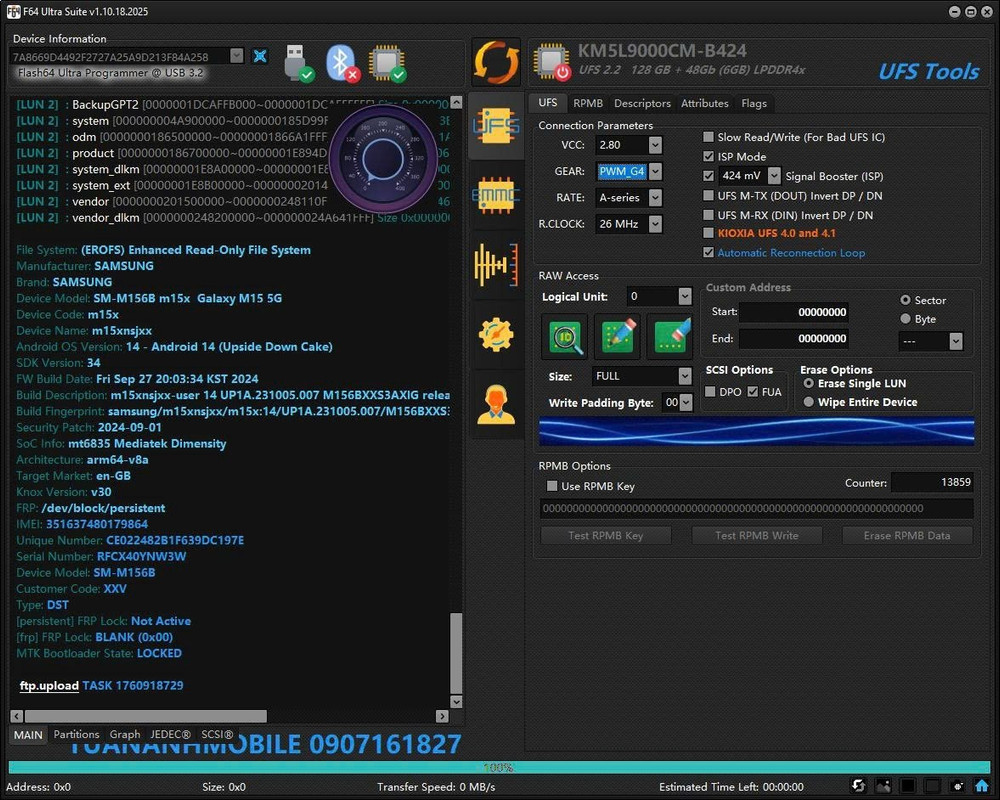Click the USB connection status icon
Viewport: 1000px width, 800px height.
[298, 63]
